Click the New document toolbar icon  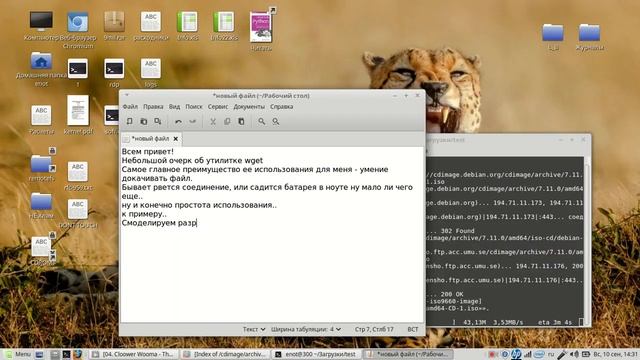click(x=129, y=121)
